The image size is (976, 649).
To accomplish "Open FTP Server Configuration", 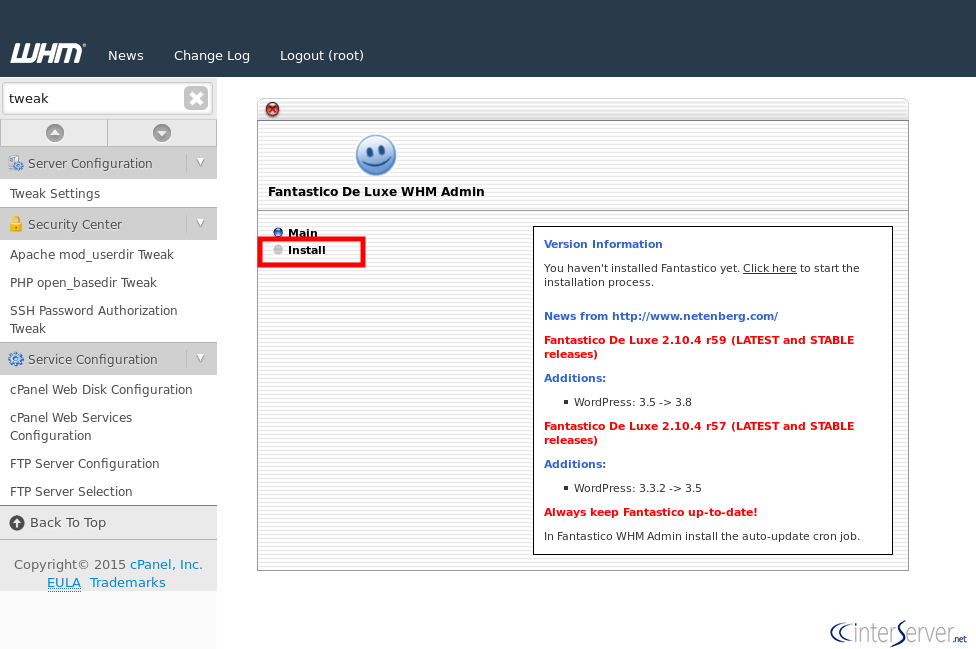I will (85, 464).
